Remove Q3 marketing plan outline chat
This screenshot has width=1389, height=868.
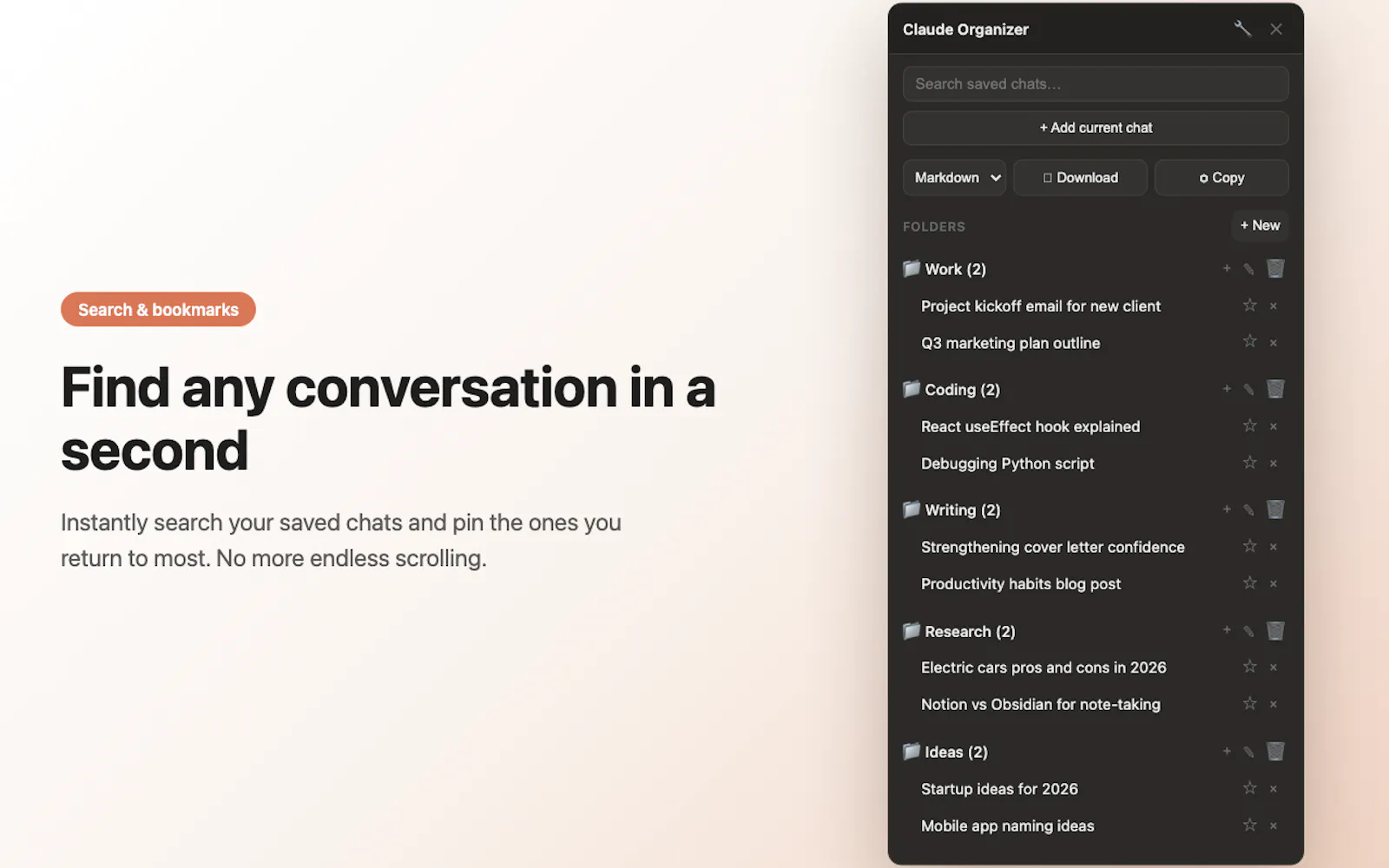click(x=1274, y=343)
